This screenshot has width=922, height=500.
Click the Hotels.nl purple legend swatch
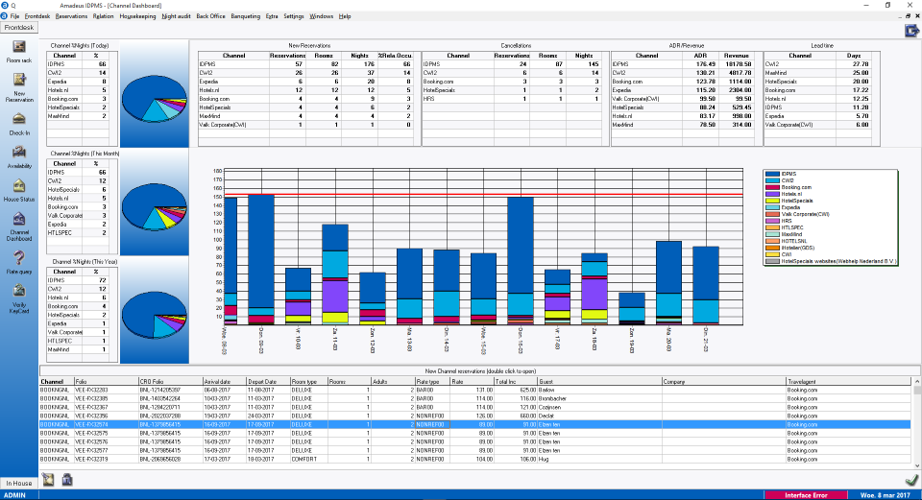click(772, 194)
